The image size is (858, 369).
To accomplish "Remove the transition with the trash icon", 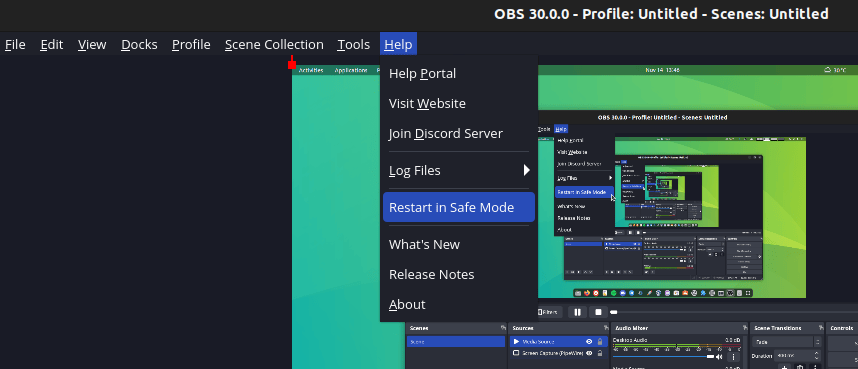I will tap(800, 367).
